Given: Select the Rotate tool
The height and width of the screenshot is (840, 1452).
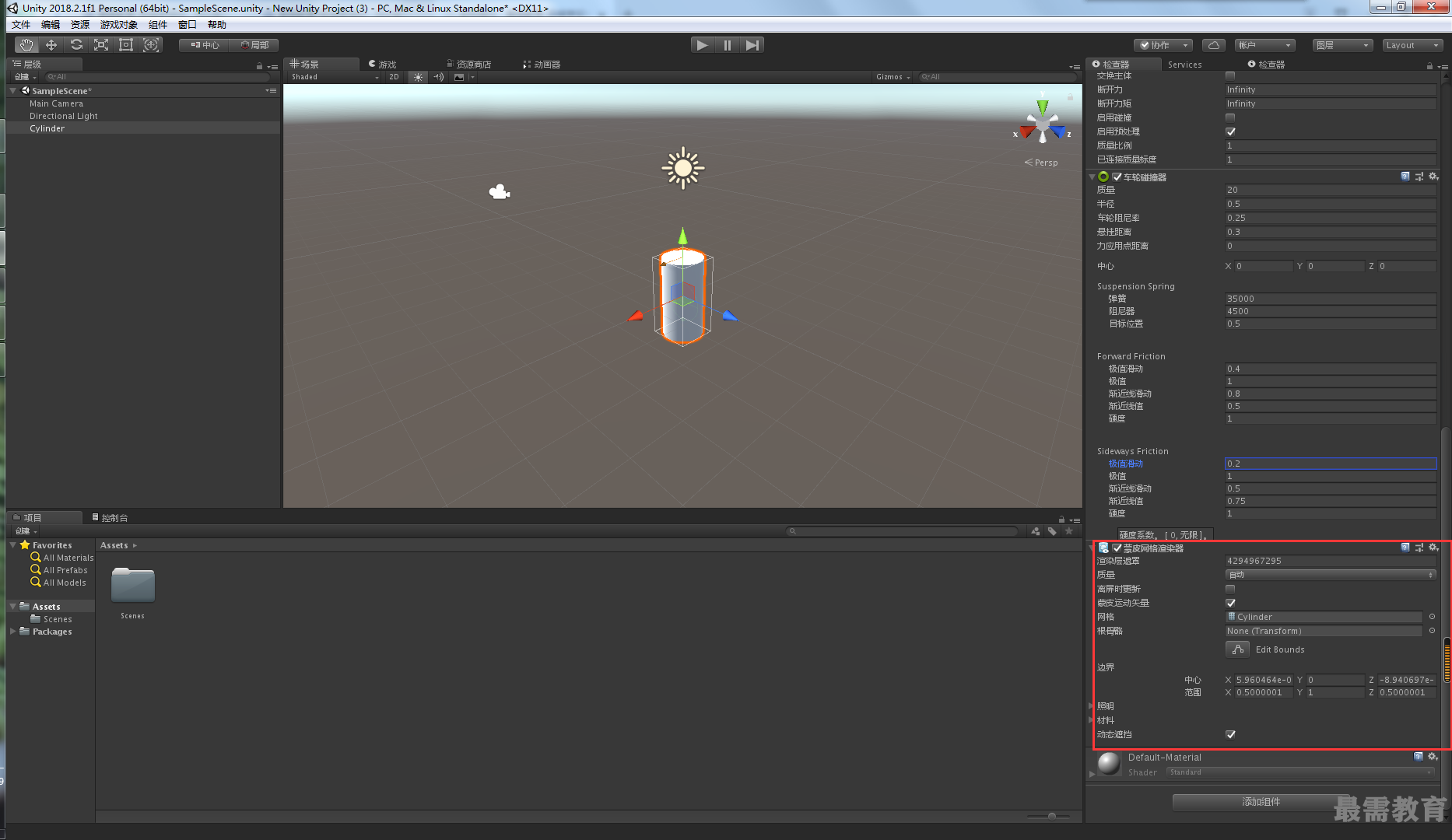Looking at the screenshot, I should coord(76,45).
